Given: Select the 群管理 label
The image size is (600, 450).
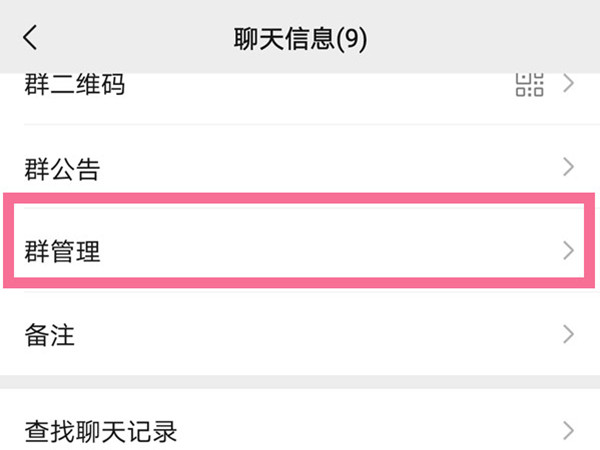Looking at the screenshot, I should pyautogui.click(x=62, y=251).
